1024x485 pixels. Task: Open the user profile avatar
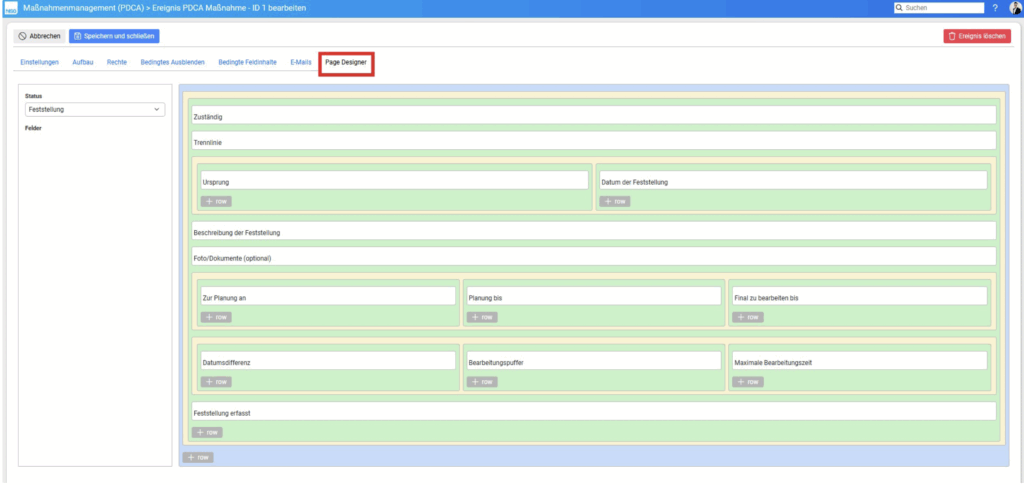pyautogui.click(x=1015, y=8)
